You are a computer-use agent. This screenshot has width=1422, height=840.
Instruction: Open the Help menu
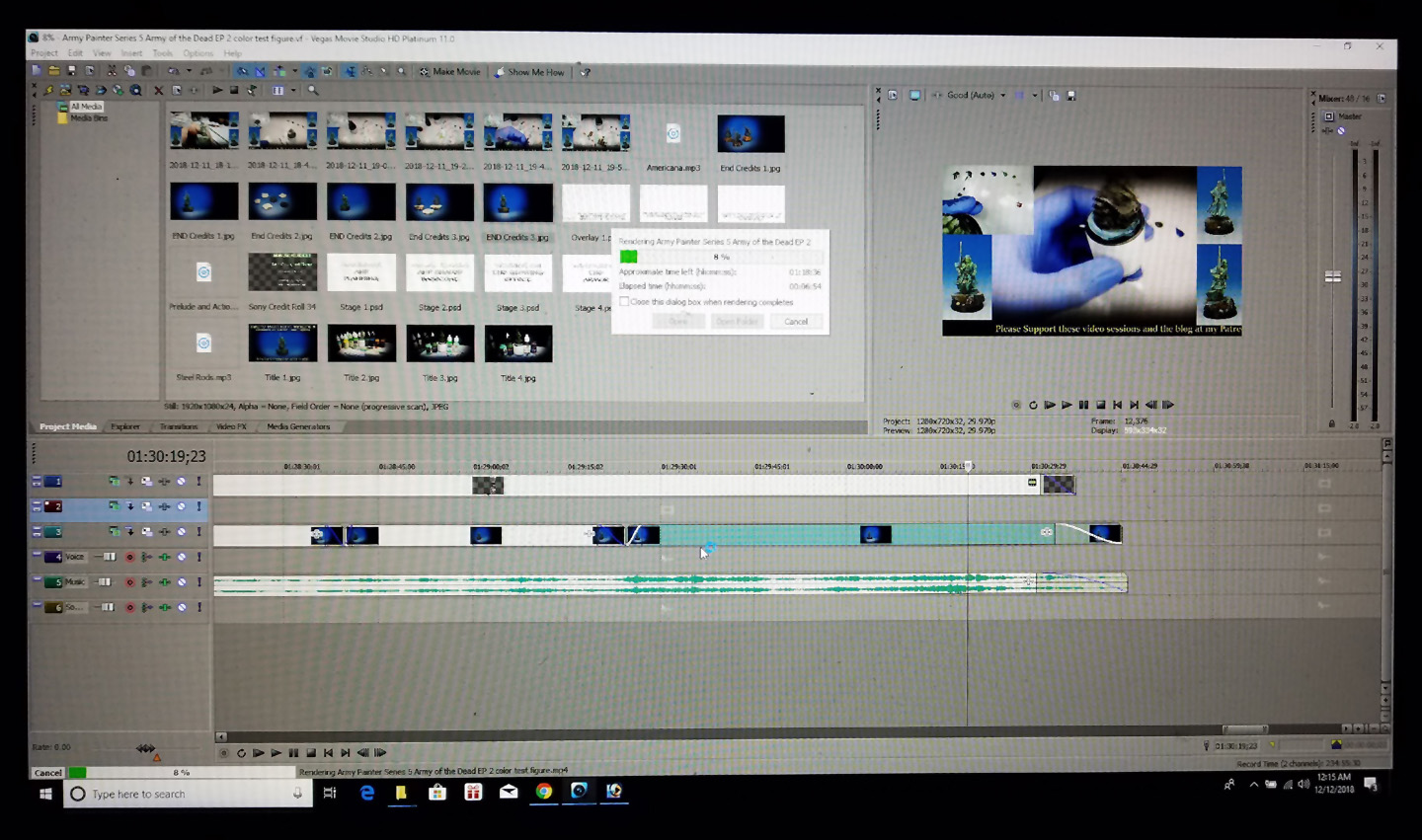(x=232, y=53)
